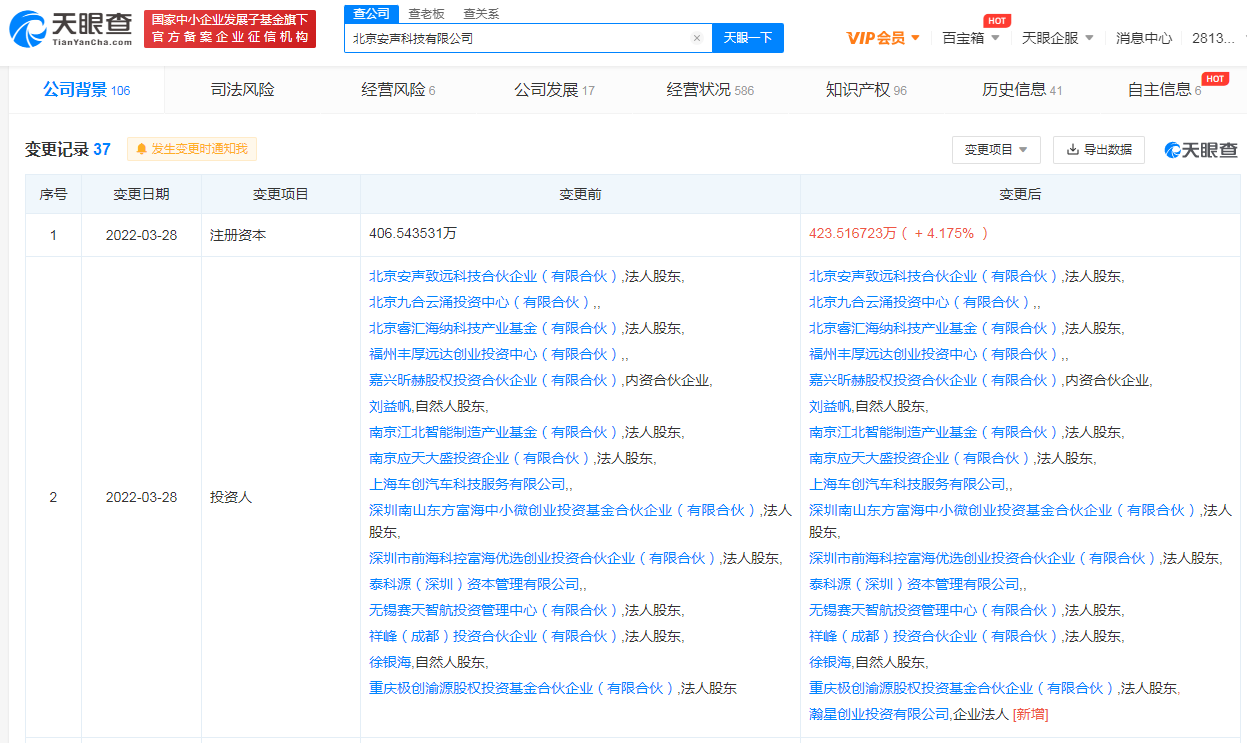Select the 公司发展 tab
The height and width of the screenshot is (743, 1247).
tap(554, 90)
